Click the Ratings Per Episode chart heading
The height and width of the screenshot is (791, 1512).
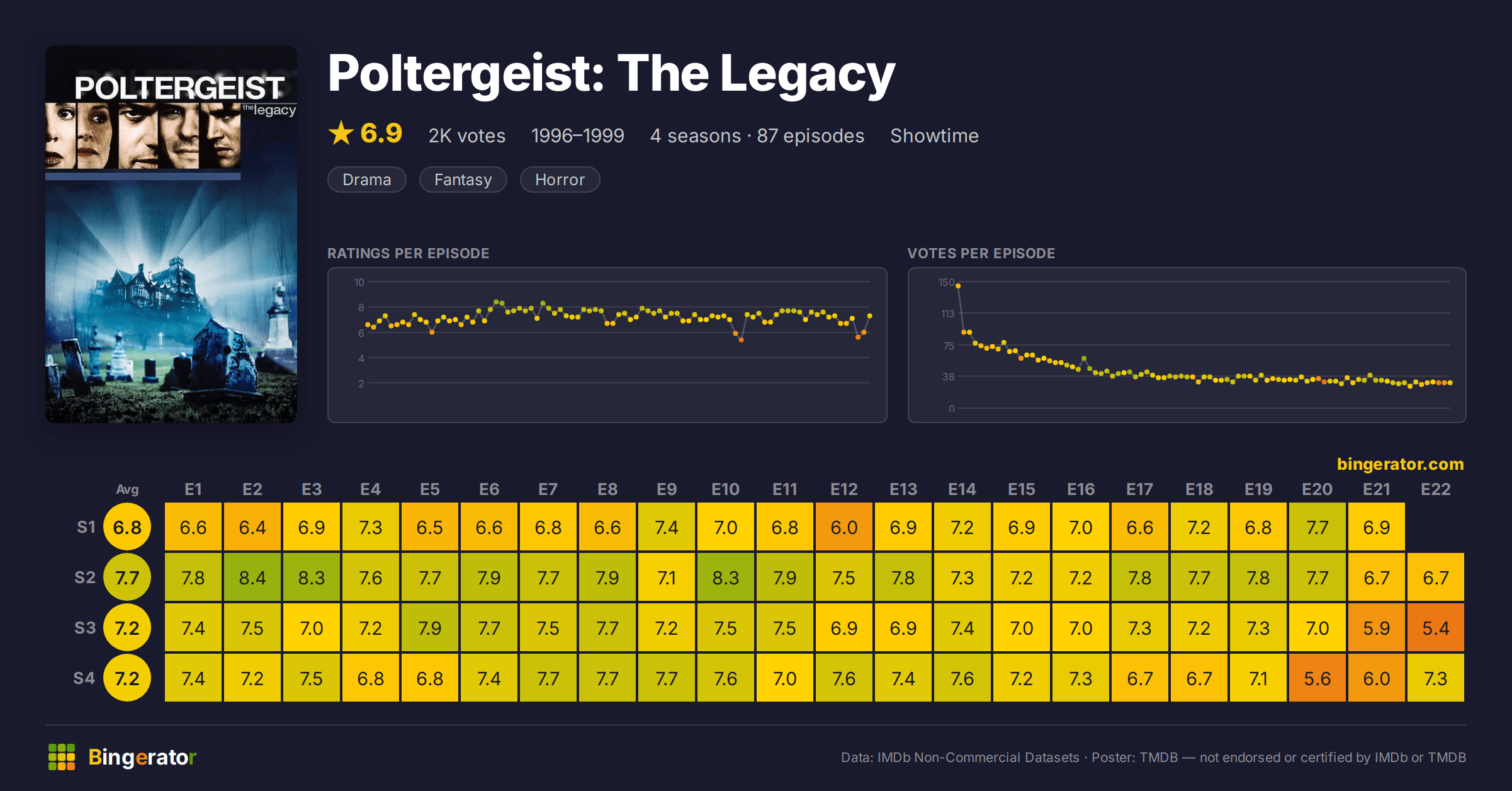pyautogui.click(x=408, y=253)
